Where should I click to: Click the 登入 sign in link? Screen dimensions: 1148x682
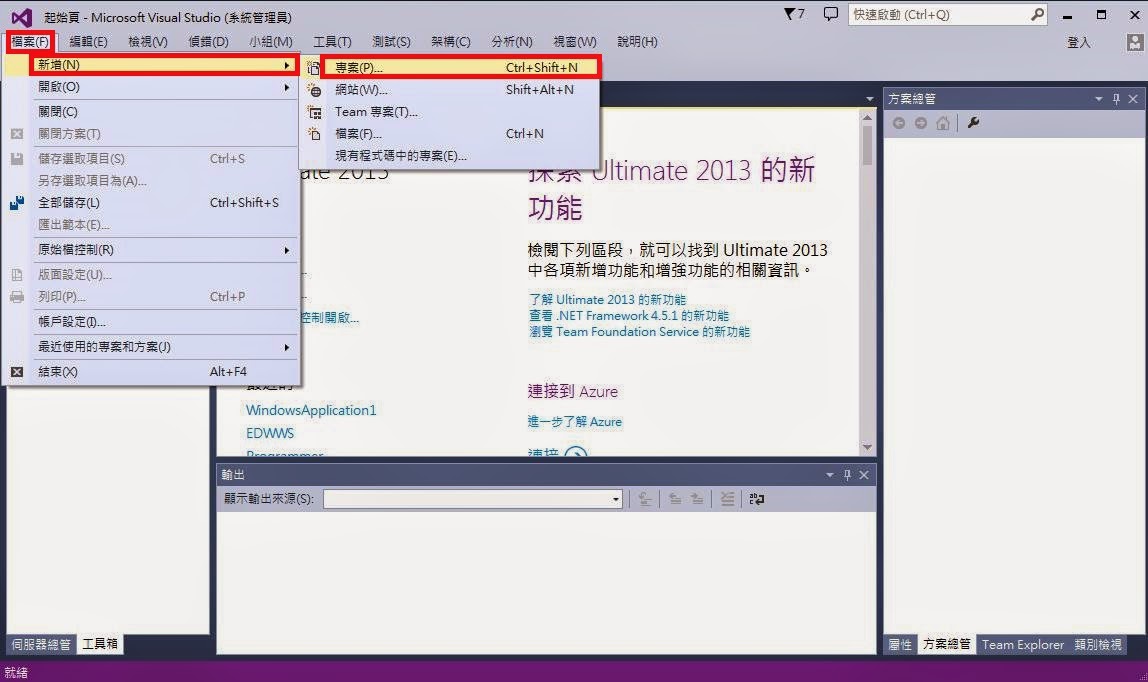[x=1078, y=42]
